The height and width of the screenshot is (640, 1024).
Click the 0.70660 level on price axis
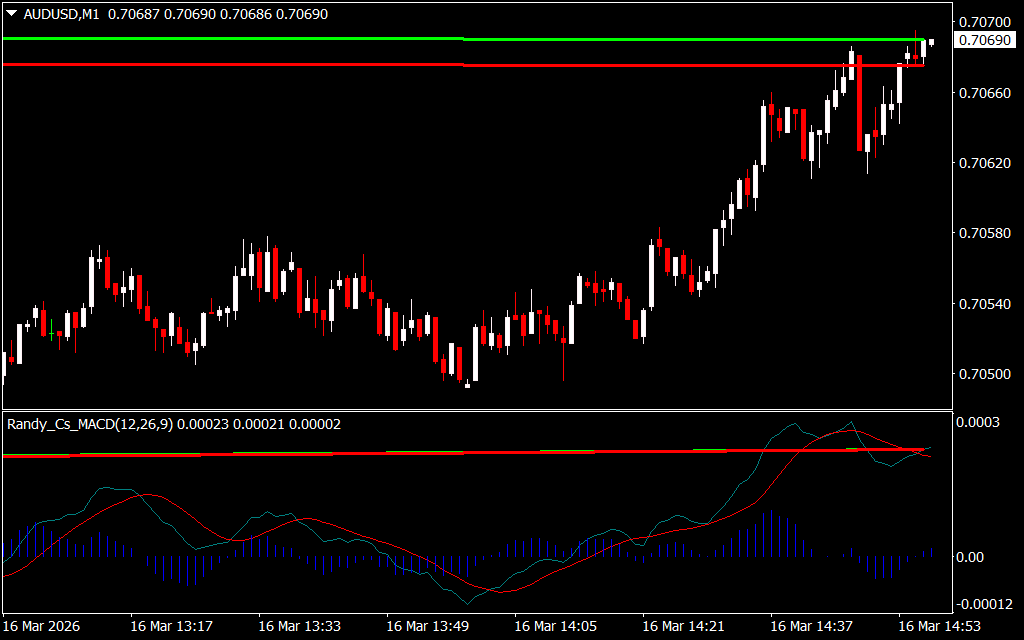click(982, 92)
